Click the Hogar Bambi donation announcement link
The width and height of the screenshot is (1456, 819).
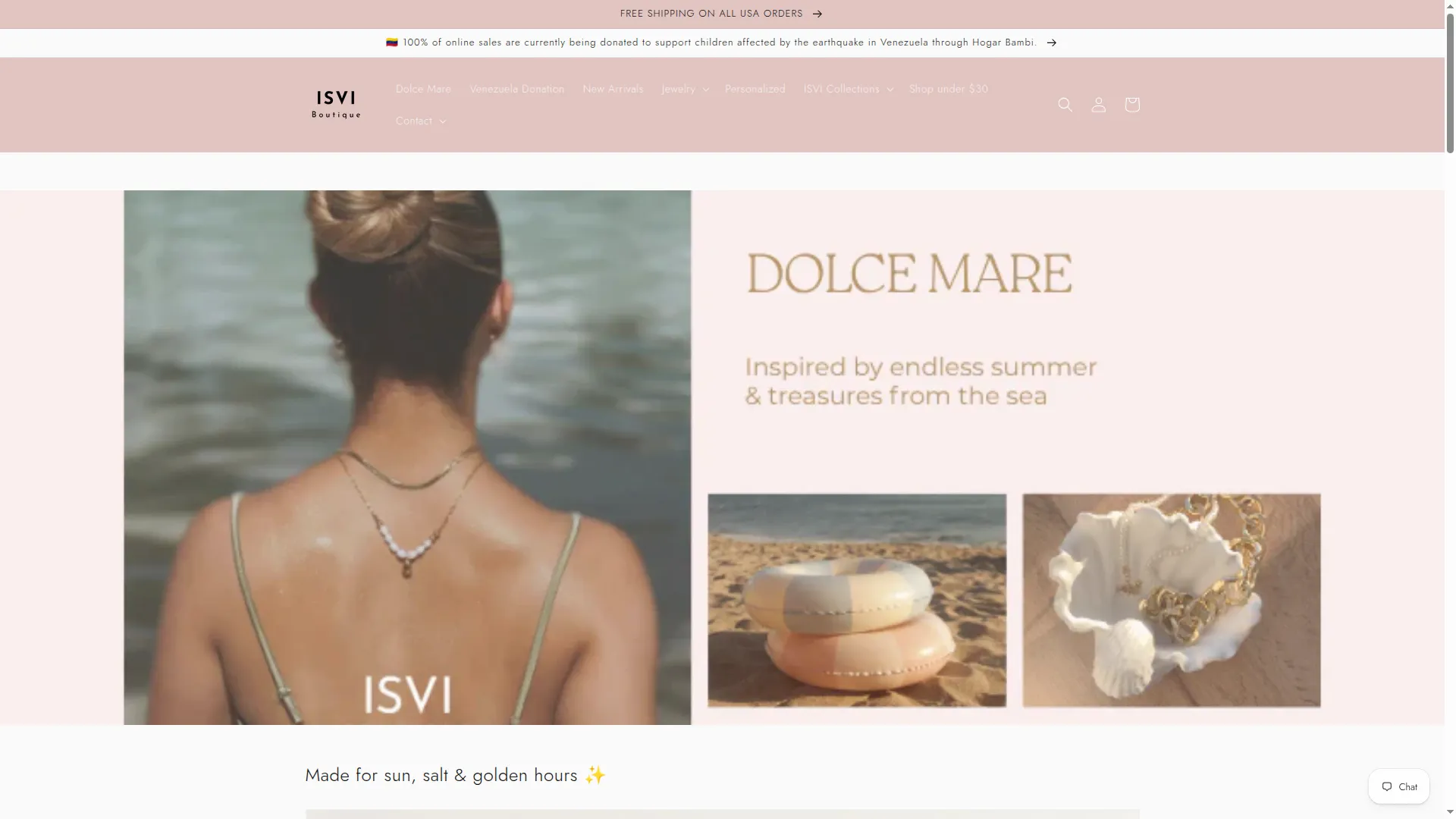coord(720,42)
